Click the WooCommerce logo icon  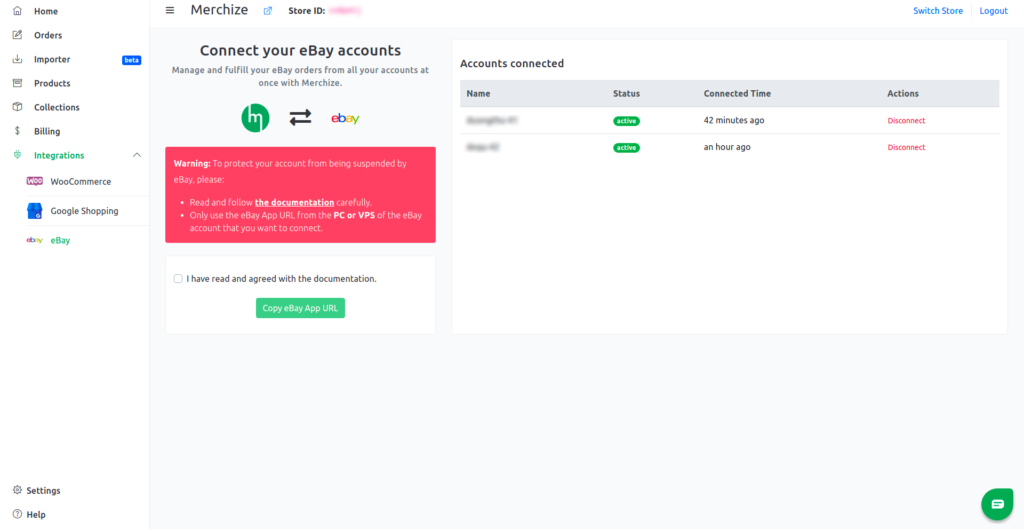[35, 182]
